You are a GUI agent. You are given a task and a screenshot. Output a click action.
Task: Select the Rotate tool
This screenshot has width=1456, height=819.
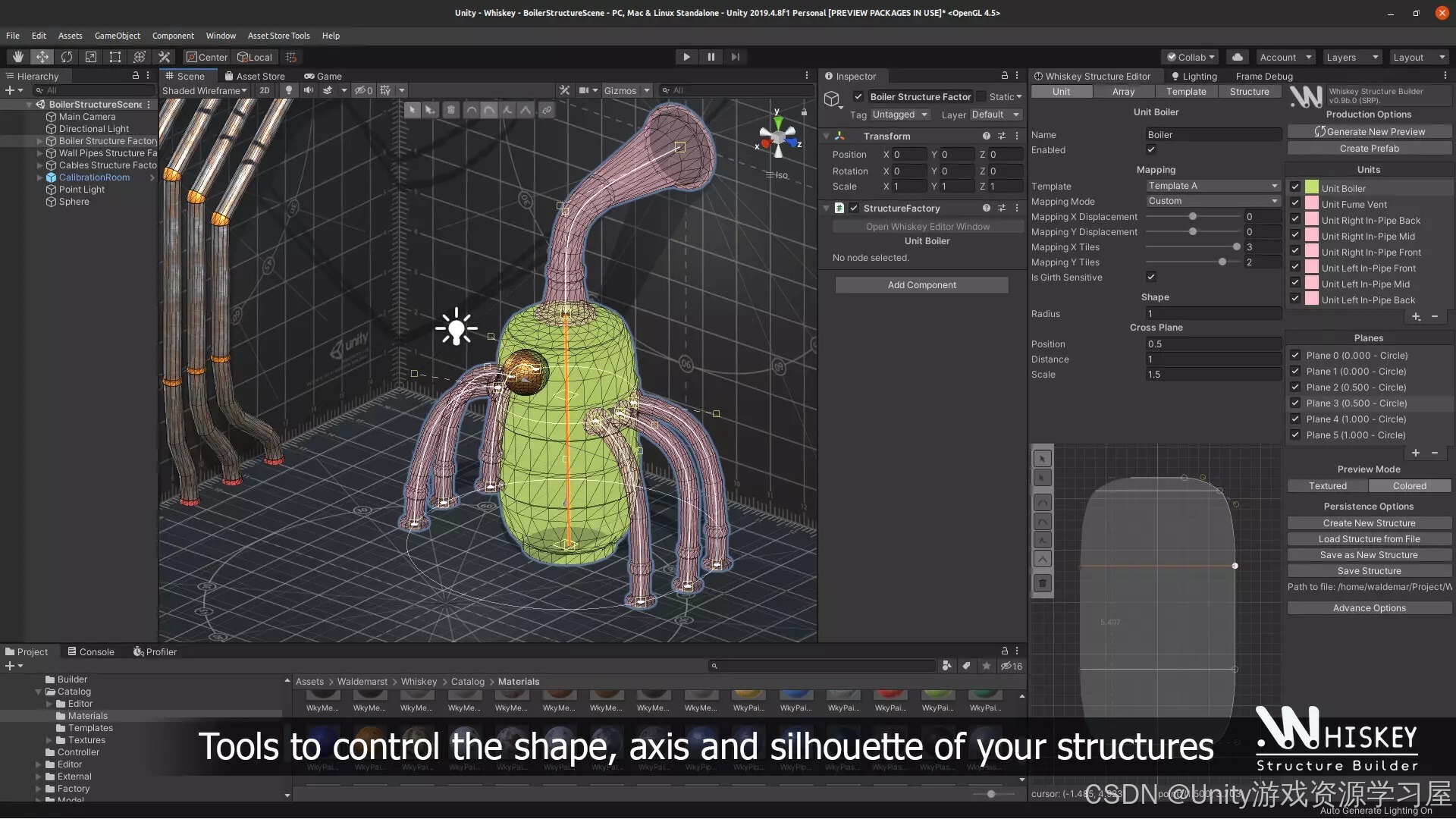67,57
